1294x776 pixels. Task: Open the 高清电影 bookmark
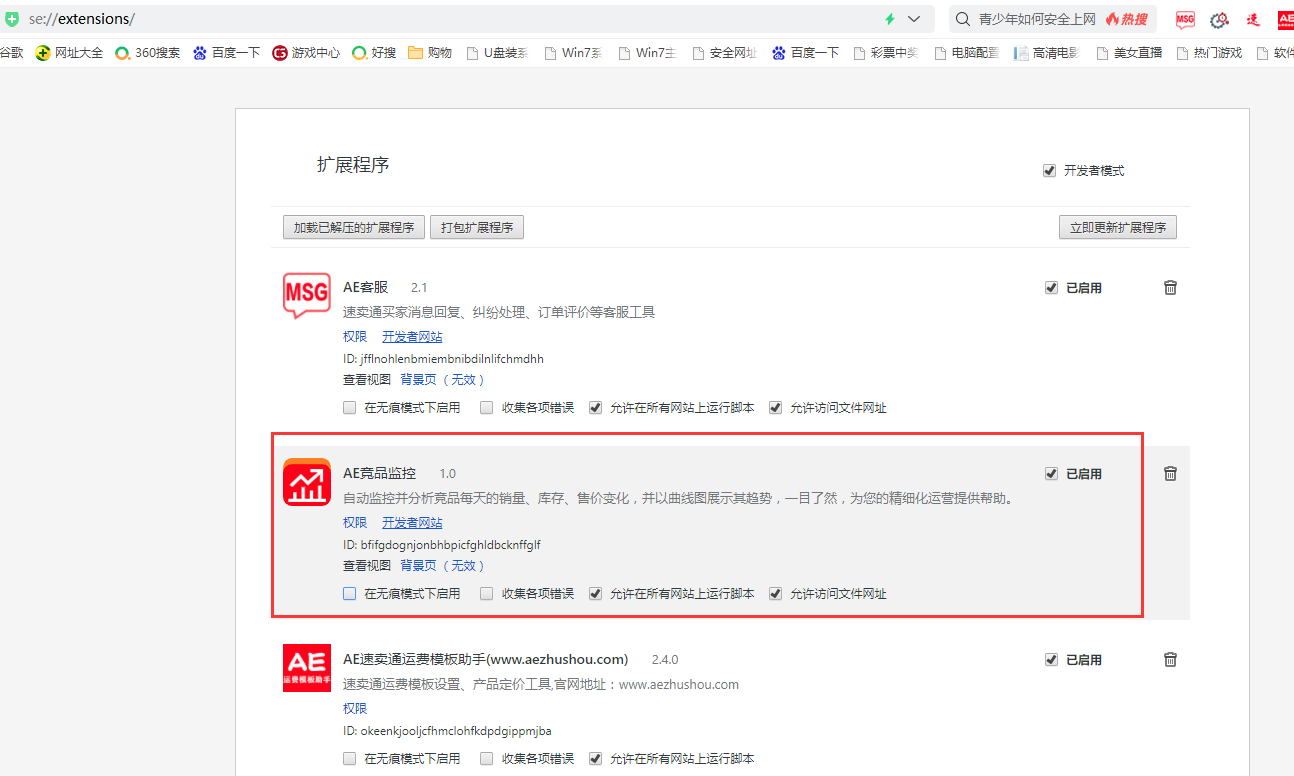(x=1047, y=53)
